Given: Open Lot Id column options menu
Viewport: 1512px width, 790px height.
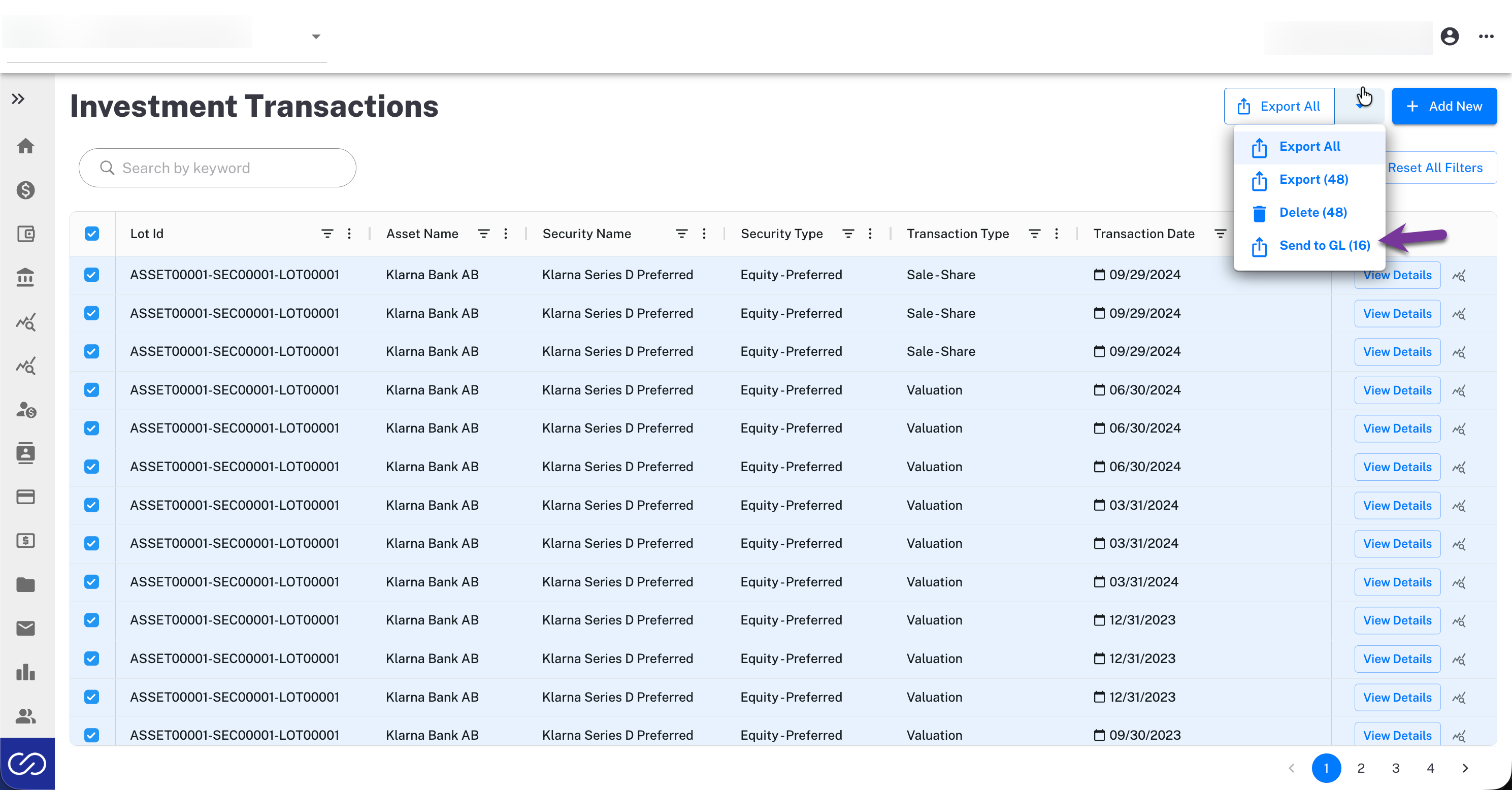Looking at the screenshot, I should tap(349, 234).
